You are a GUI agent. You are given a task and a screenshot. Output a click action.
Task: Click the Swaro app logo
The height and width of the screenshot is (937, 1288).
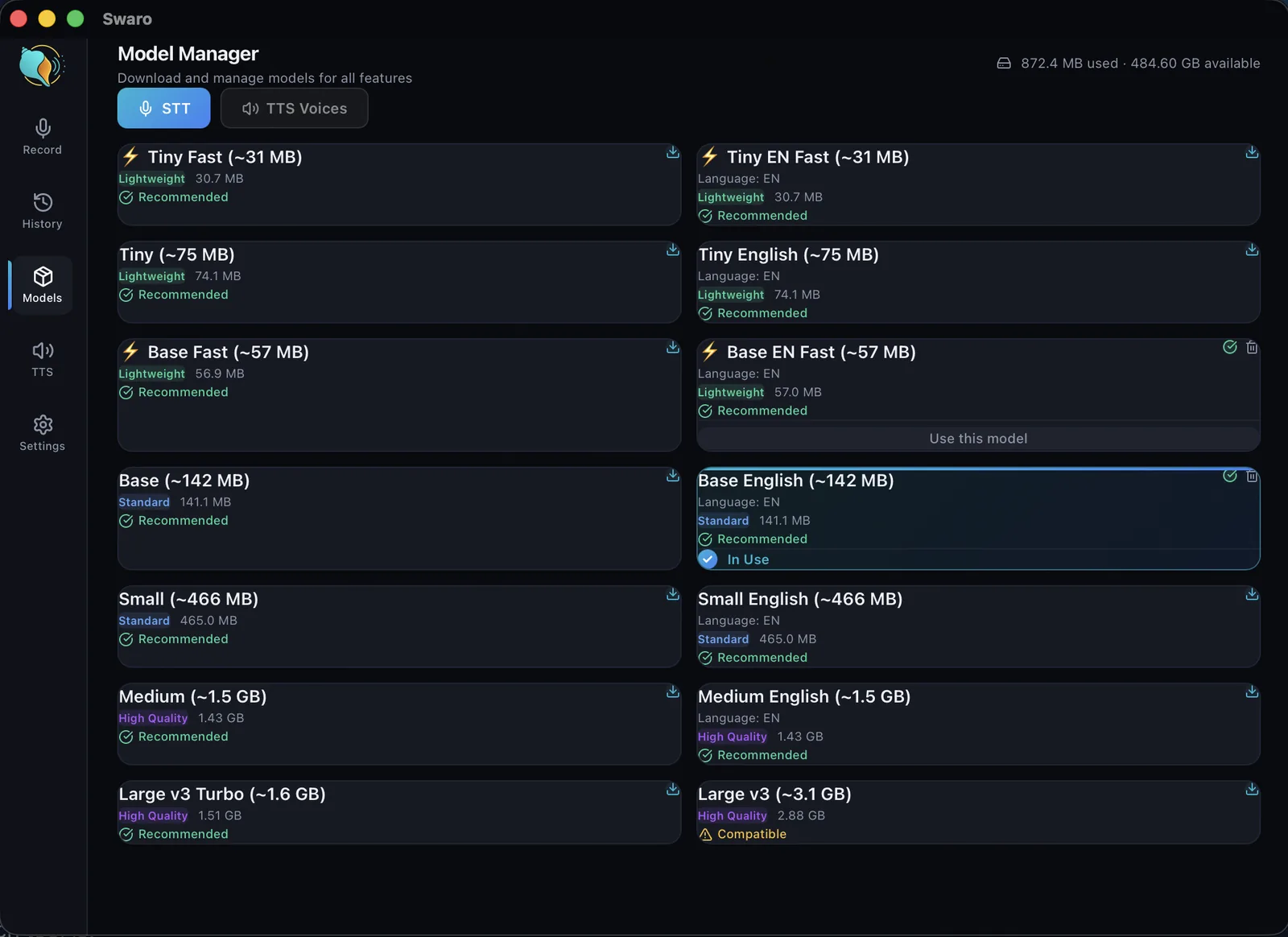[x=41, y=65]
